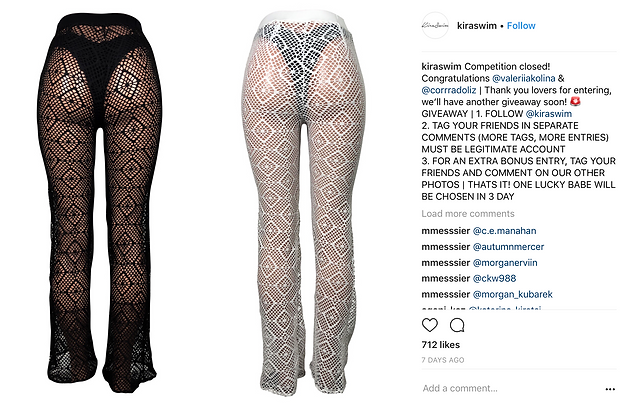This screenshot has width=630, height=405.
Task: Like the post with heart icon
Action: pyautogui.click(x=430, y=325)
